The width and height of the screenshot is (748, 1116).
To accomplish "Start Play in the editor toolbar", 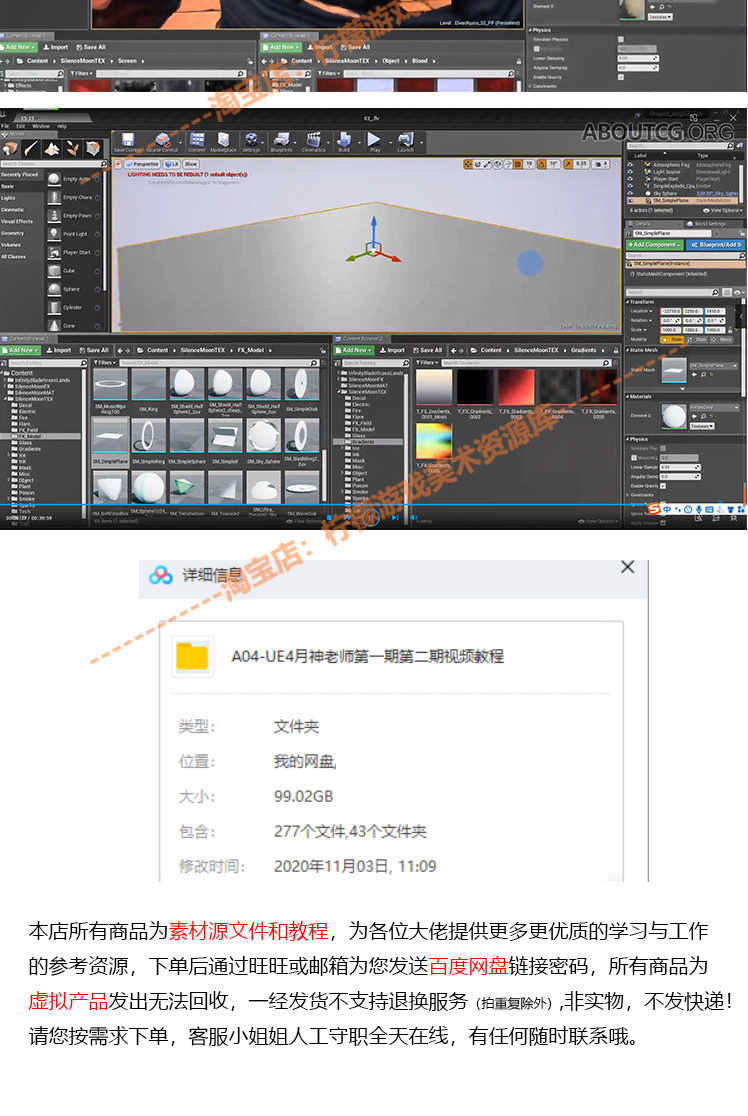I will click(374, 142).
